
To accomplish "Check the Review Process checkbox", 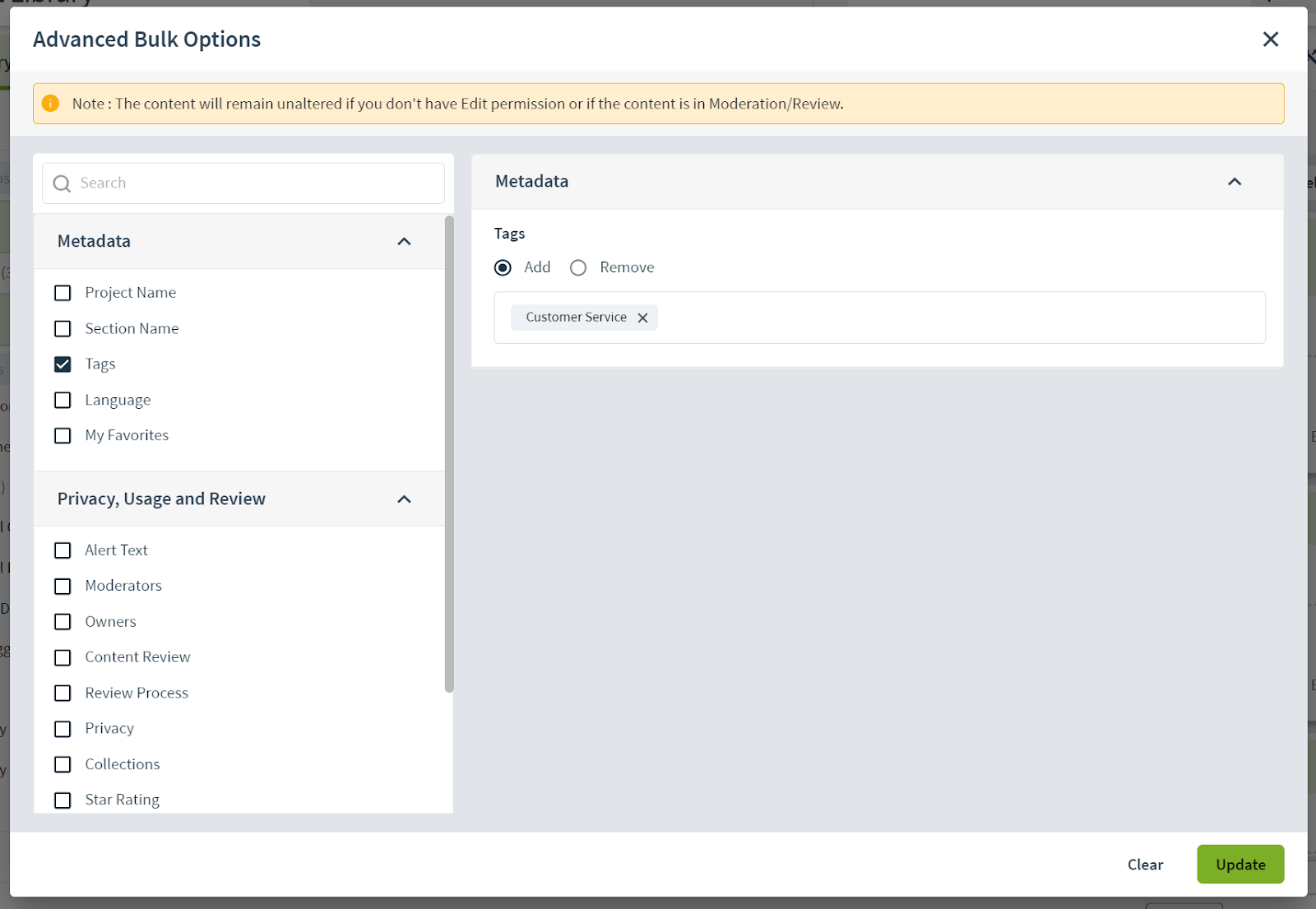I will (x=63, y=693).
